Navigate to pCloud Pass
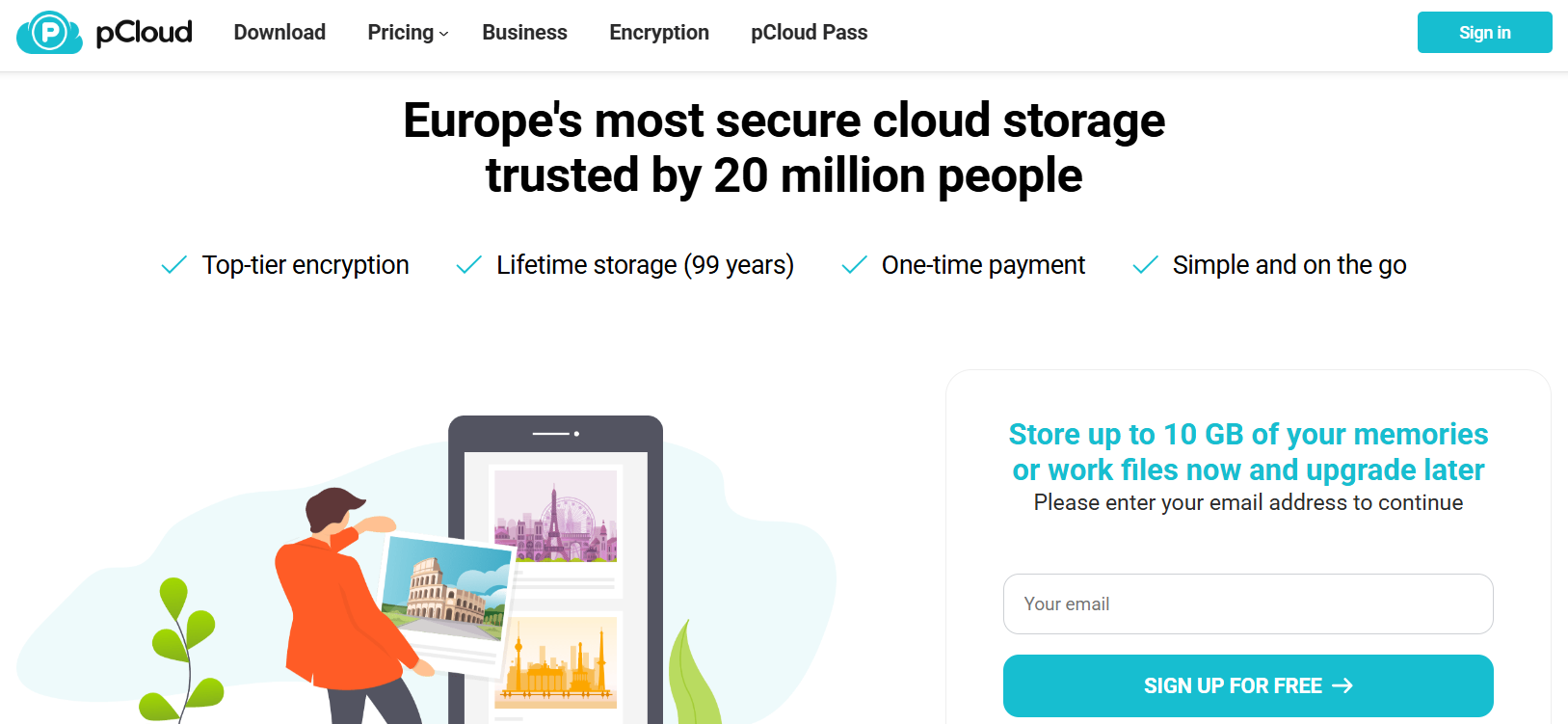 point(809,33)
